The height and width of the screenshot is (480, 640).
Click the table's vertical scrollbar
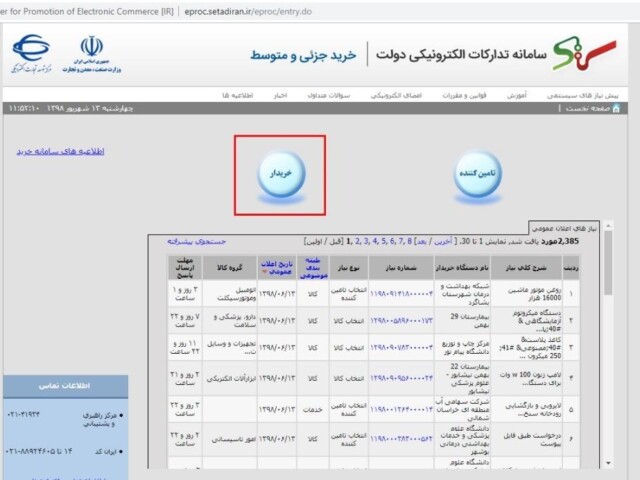(609, 350)
